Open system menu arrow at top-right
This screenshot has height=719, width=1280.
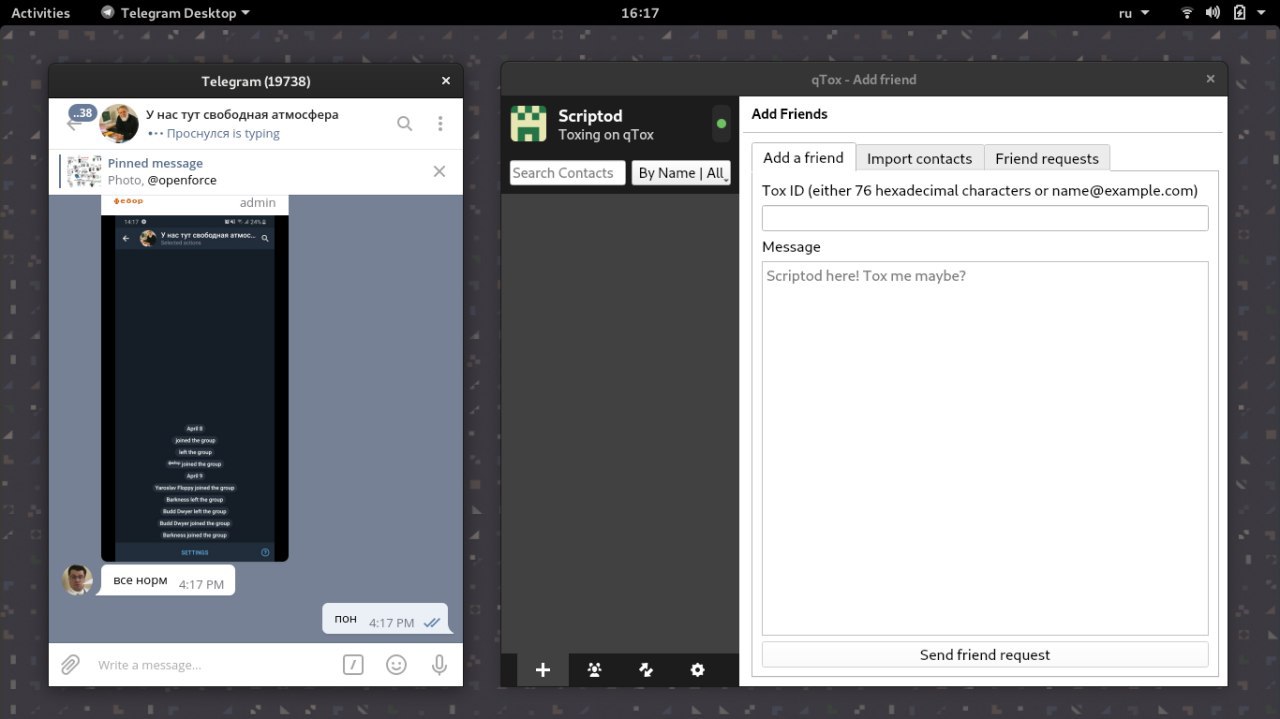coord(1263,13)
